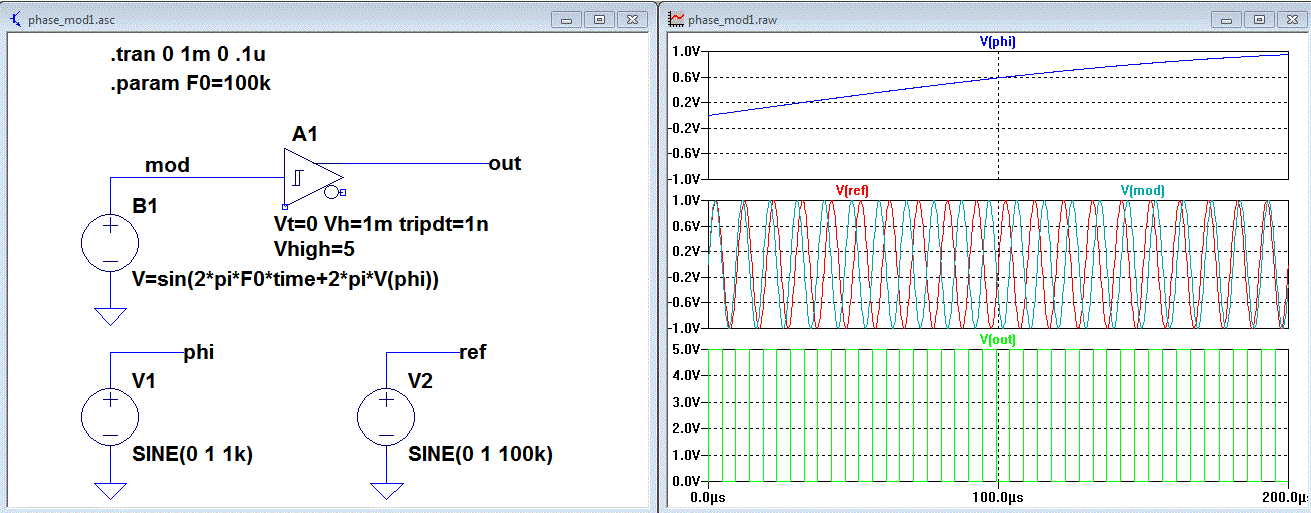Click the Vhigh=5 attribute text
The image size is (1311, 513).
tap(314, 248)
